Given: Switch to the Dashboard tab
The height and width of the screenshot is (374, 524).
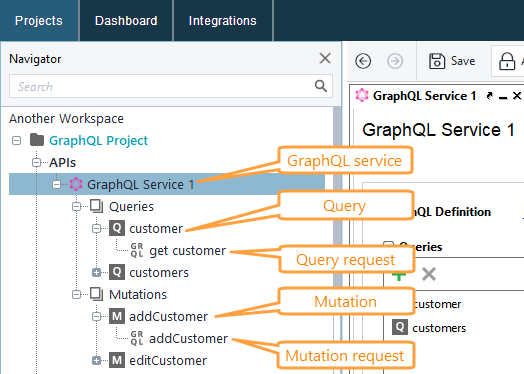Looking at the screenshot, I should pos(126,21).
